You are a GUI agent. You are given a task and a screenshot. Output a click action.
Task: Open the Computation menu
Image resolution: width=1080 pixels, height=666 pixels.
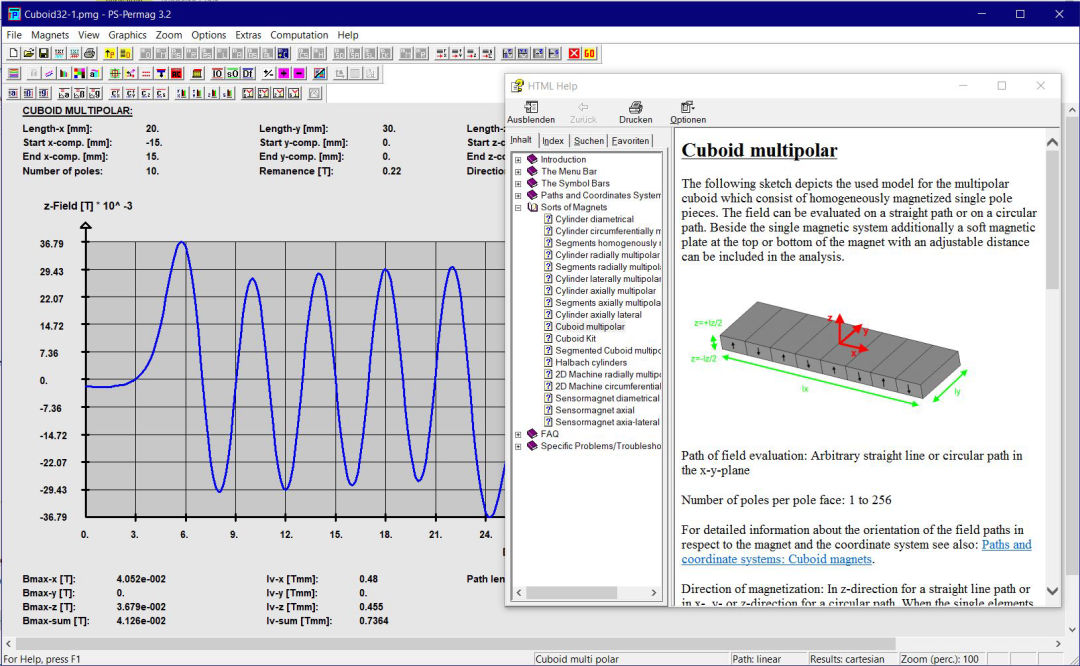pos(299,35)
